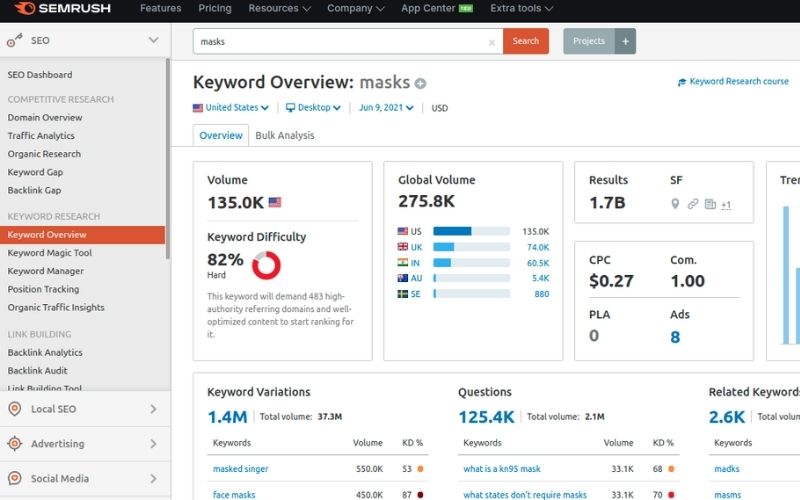The width and height of the screenshot is (800, 500).
Task: Click the plus icon next to Projects
Action: (626, 41)
